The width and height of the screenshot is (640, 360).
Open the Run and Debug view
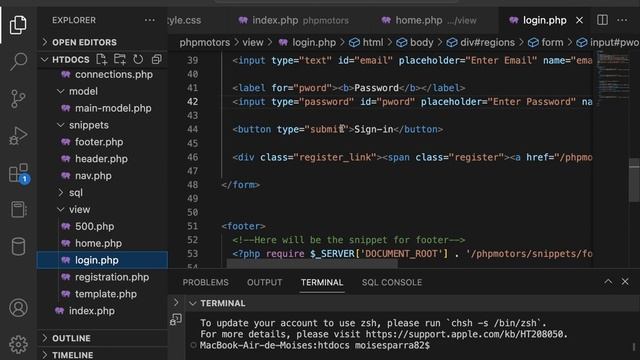[18, 136]
